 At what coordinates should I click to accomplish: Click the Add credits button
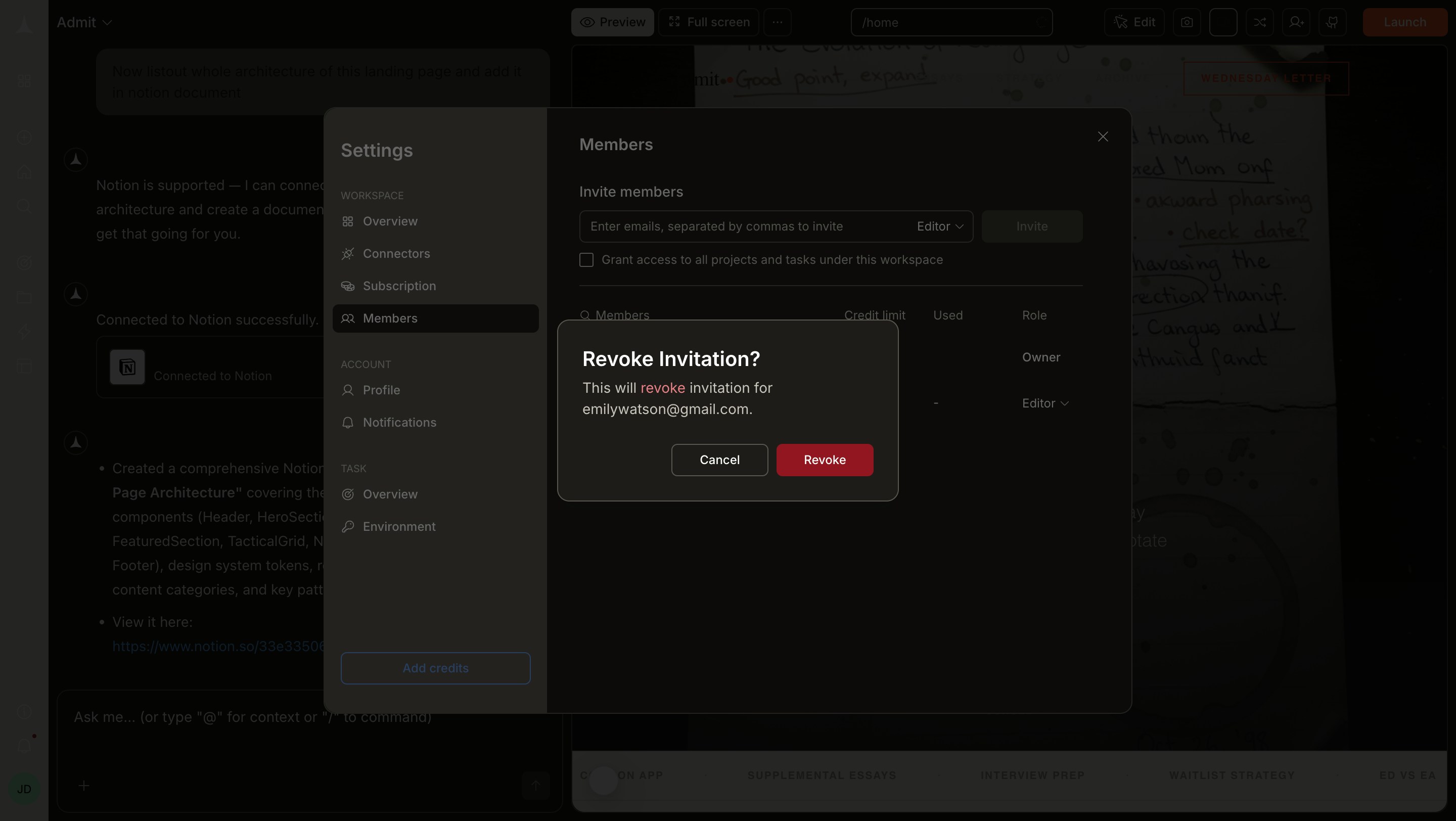coord(435,668)
